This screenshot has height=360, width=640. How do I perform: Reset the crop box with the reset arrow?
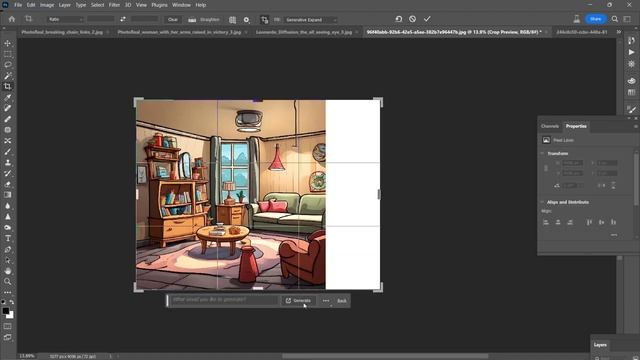point(399,19)
